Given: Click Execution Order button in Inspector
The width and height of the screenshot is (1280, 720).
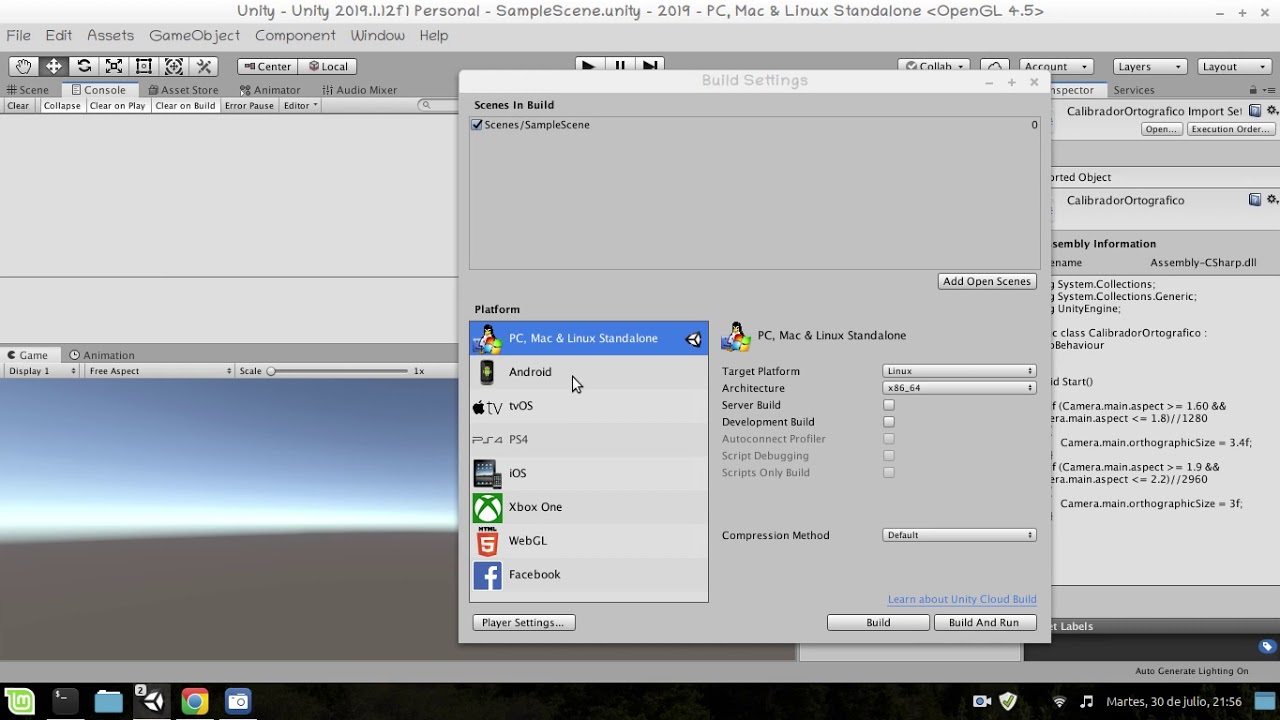Looking at the screenshot, I should 1230,129.
